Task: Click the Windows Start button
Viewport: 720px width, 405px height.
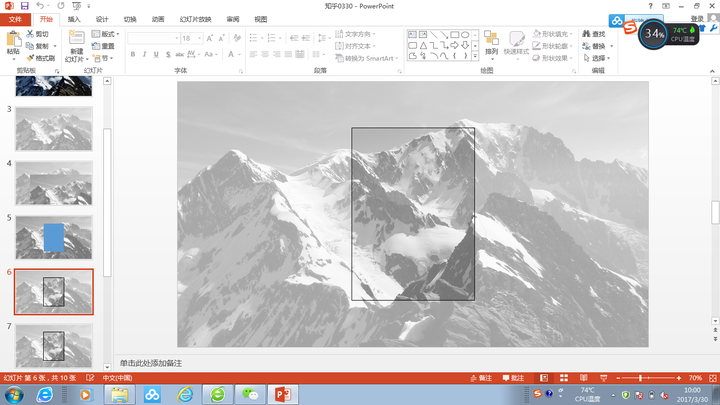Action: [14, 395]
